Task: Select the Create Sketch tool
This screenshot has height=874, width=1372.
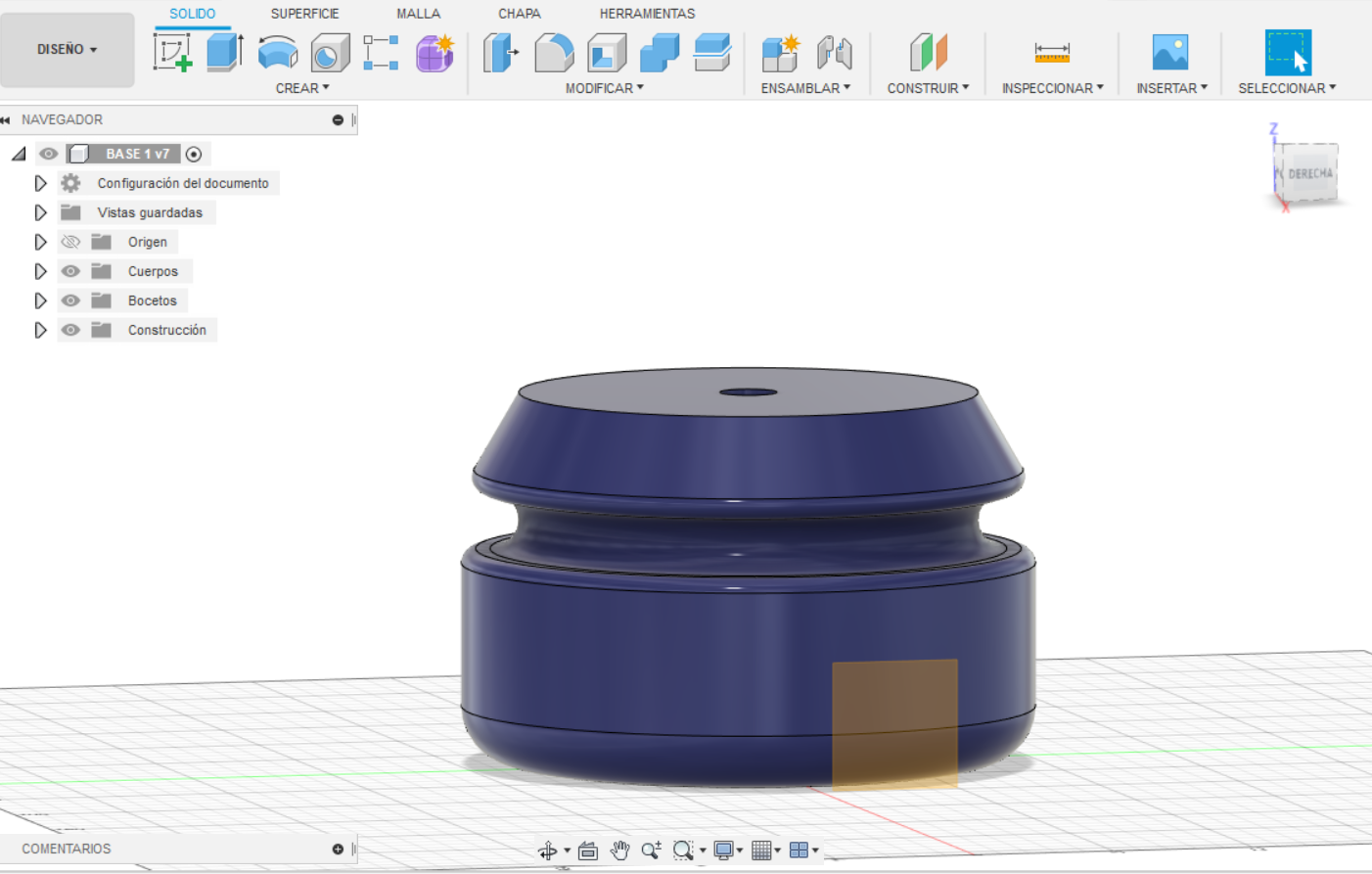Action: [x=172, y=52]
